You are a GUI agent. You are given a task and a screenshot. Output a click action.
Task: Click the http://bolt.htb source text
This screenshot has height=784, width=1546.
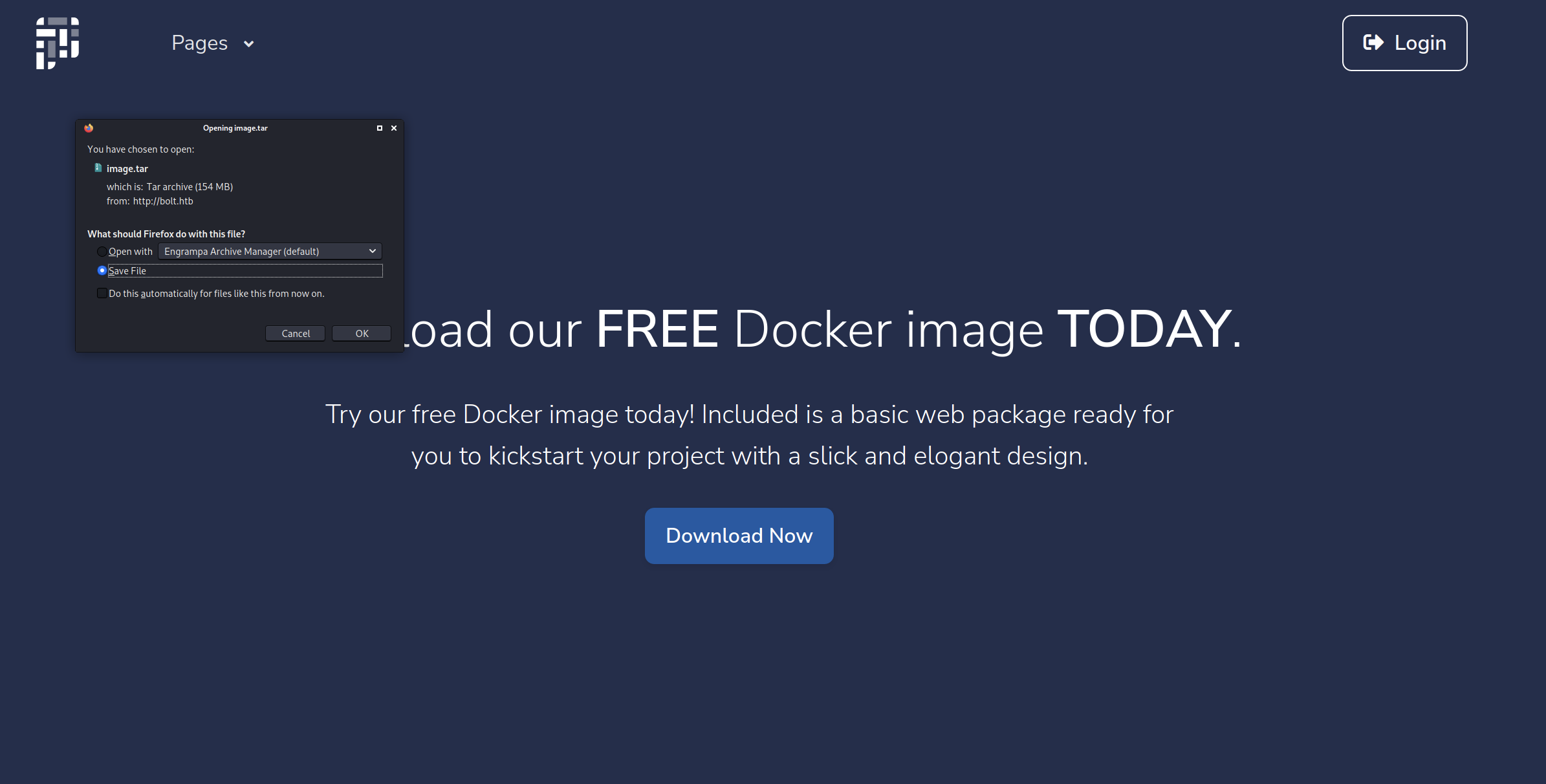pos(163,201)
